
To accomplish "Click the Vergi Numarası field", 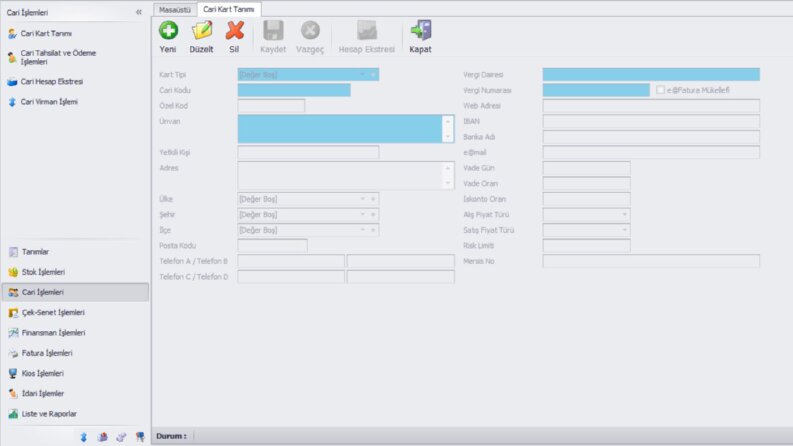I will click(x=596, y=91).
